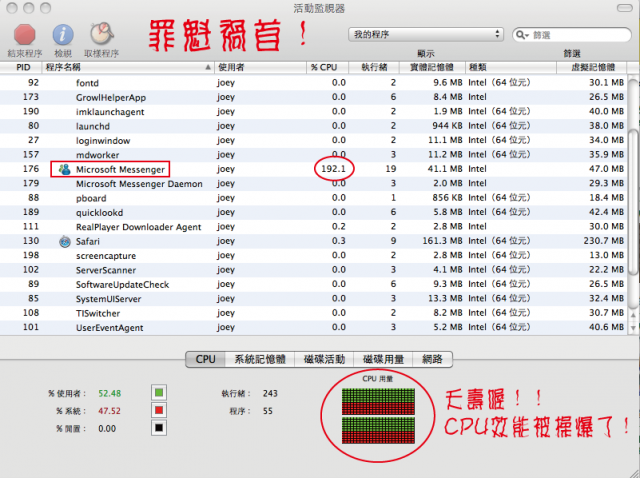The image size is (640, 478).
Task: Switch to the 磁碟用量 tab
Action: coord(383,359)
